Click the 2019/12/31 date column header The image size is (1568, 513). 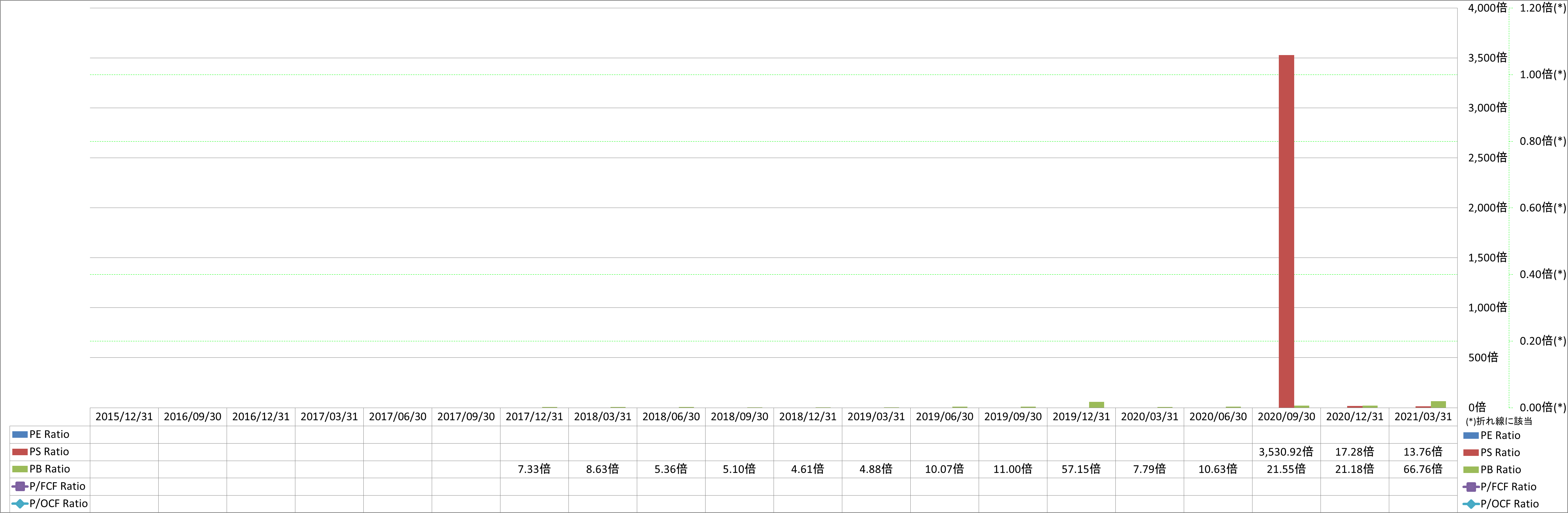[1081, 417]
